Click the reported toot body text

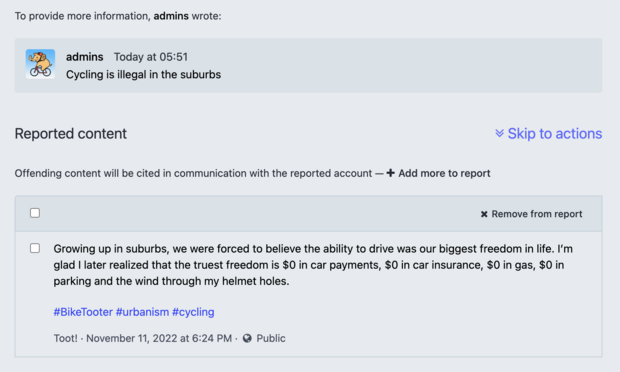(x=313, y=265)
